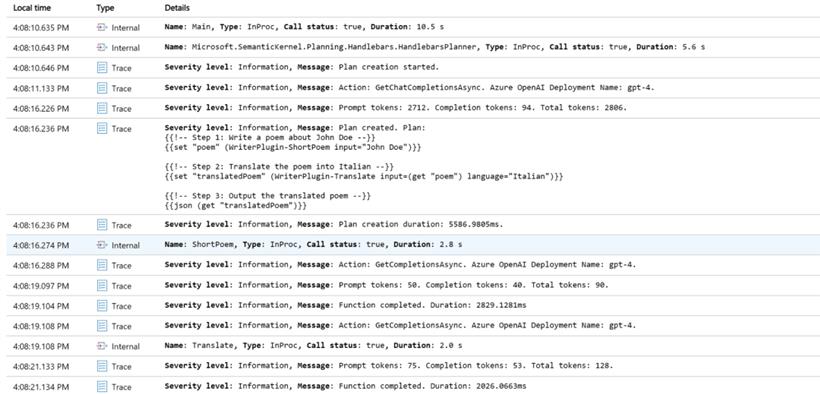Click the 'Plan created. Plan:' message line
Screen dimensions: 820x394
click(x=296, y=128)
